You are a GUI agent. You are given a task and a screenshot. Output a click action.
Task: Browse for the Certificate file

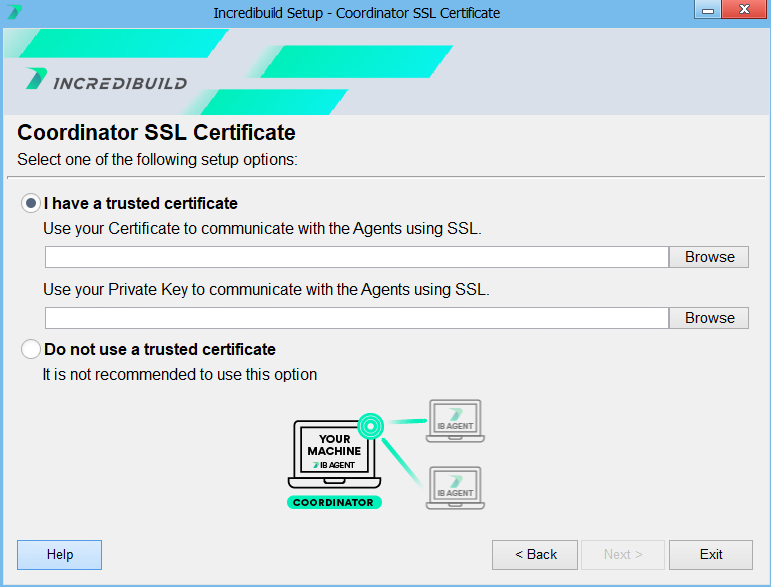[x=709, y=257]
